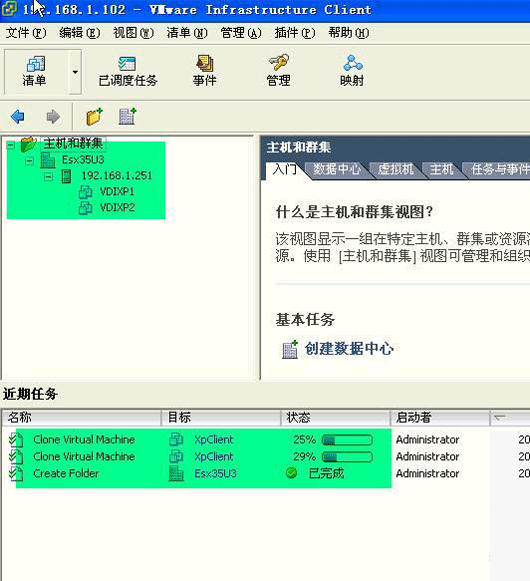Expand the dropdown arrow next to 清单

[x=75, y=72]
